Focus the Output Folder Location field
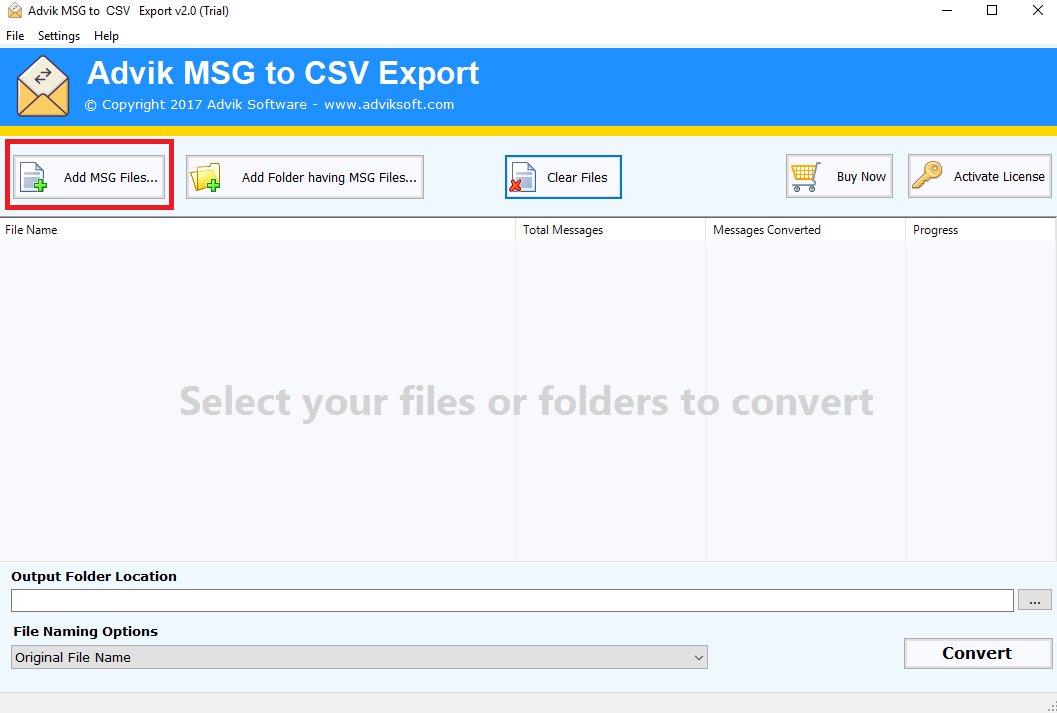This screenshot has height=713, width=1057. point(512,600)
